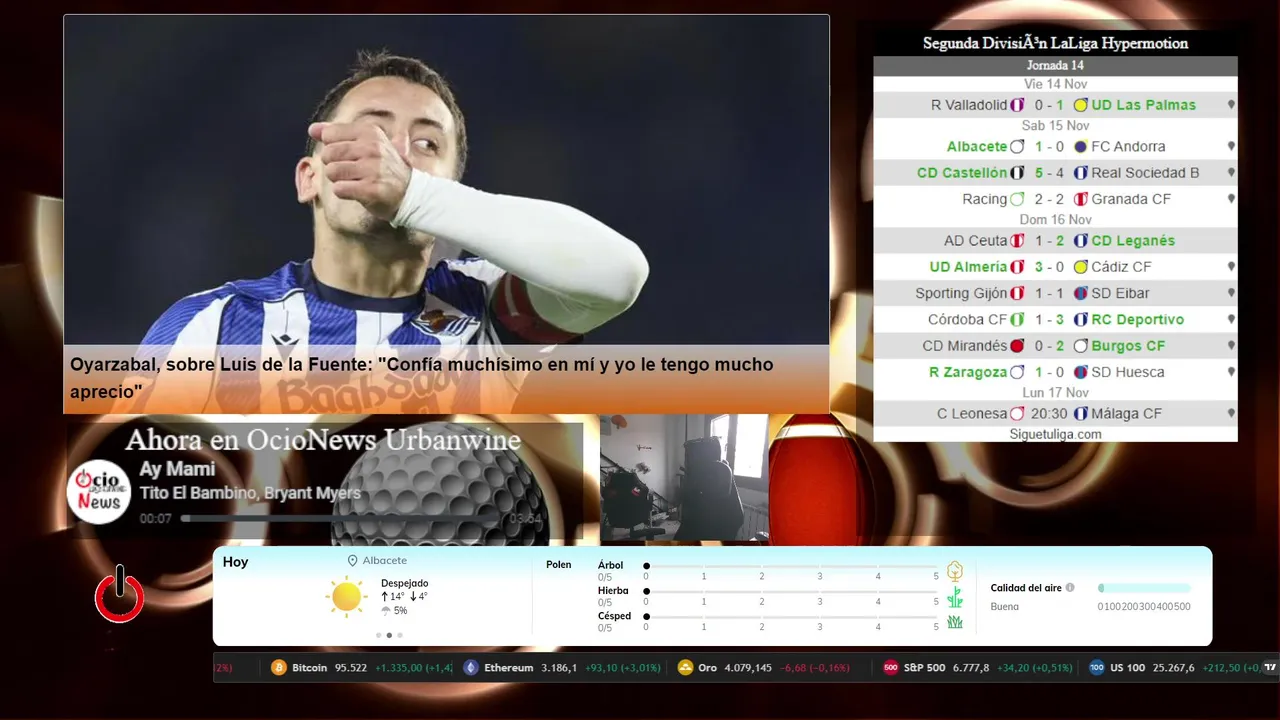Select the first weather carousel dot
The image size is (1280, 720).
[378, 635]
